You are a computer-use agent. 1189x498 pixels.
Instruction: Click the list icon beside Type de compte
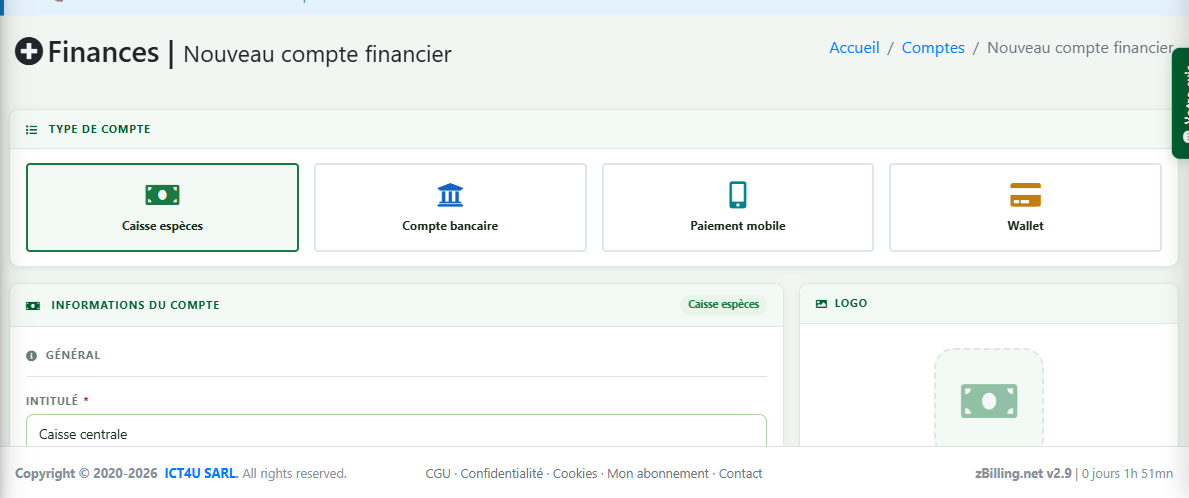(x=31, y=130)
